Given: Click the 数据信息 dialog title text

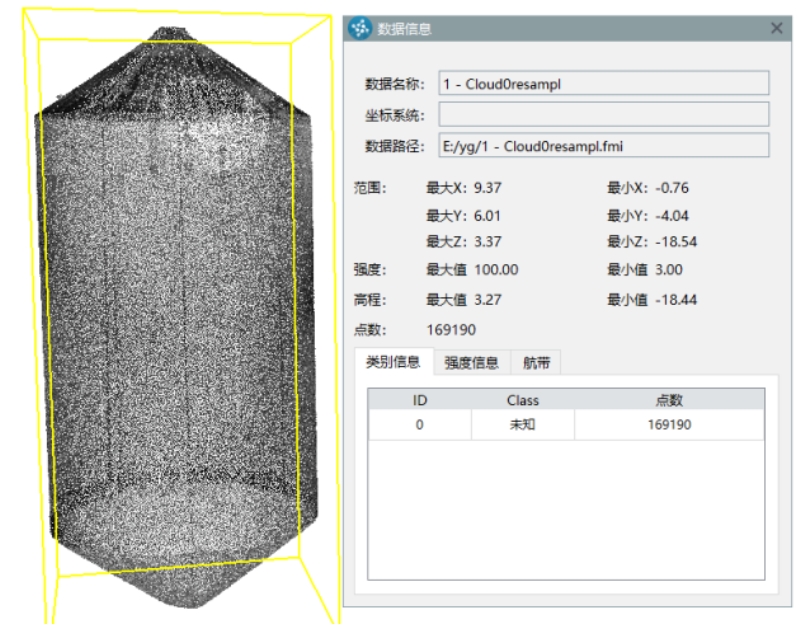Looking at the screenshot, I should [x=405, y=29].
